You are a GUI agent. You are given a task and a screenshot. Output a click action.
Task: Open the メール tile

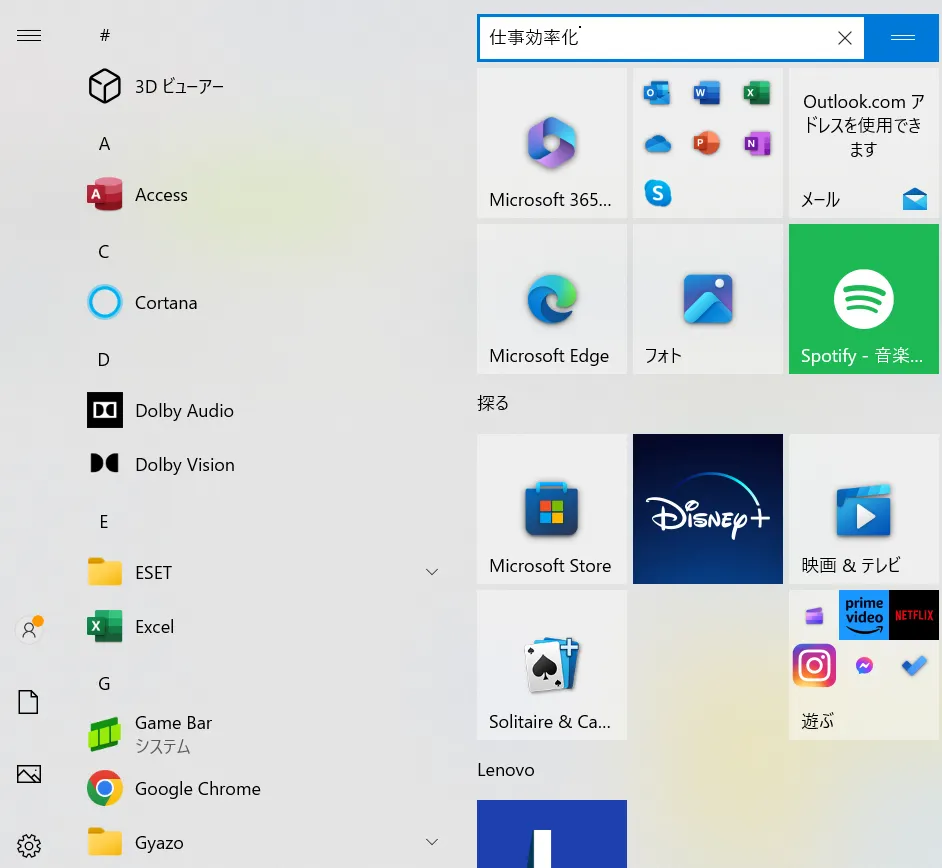point(863,143)
